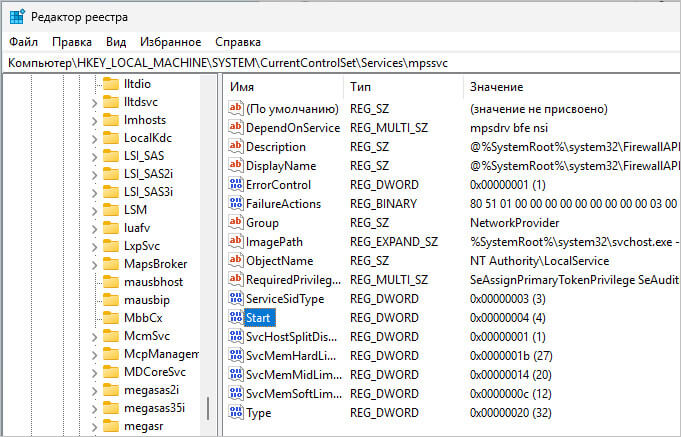Screen dimensions: 681x437
Task: Click the string icon of DisplayName value
Action: tap(235, 166)
